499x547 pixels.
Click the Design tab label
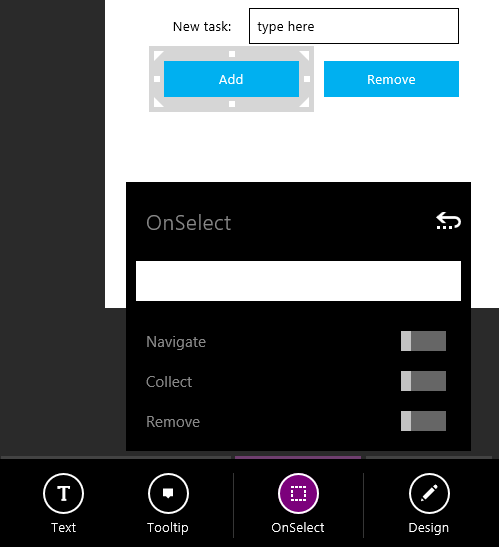click(x=429, y=528)
